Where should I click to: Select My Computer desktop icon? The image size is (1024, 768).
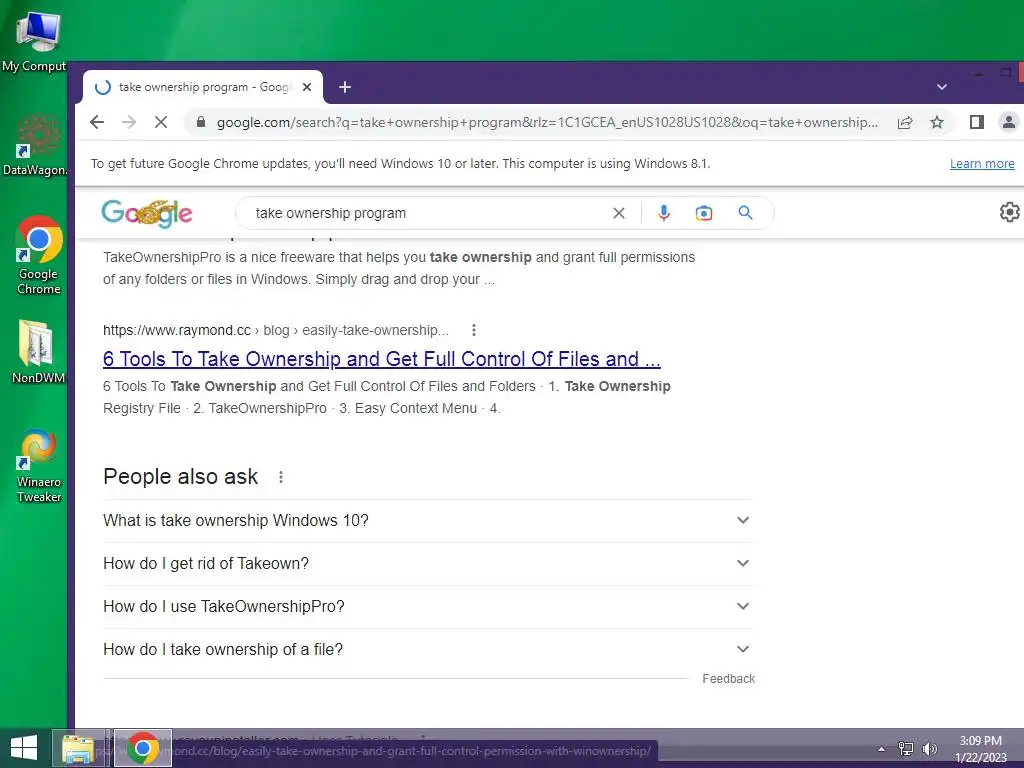point(36,41)
